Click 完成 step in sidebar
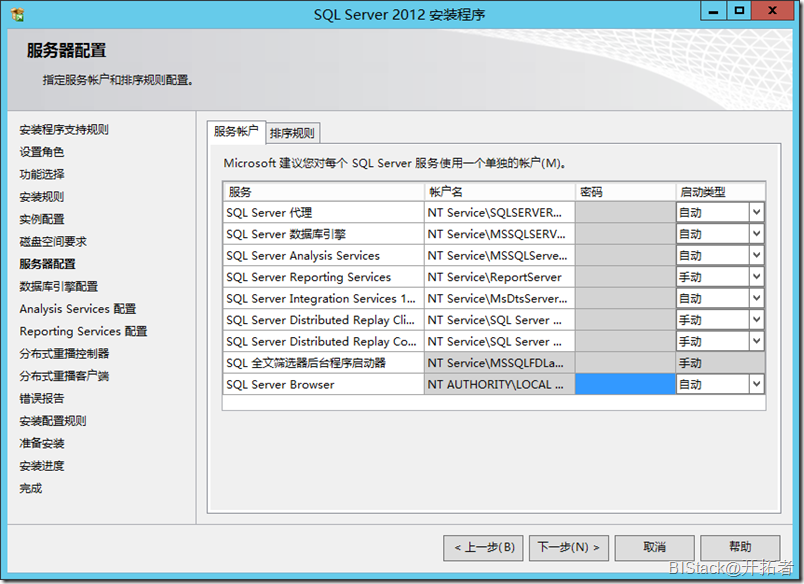This screenshot has width=804, height=584. click(x=31, y=488)
